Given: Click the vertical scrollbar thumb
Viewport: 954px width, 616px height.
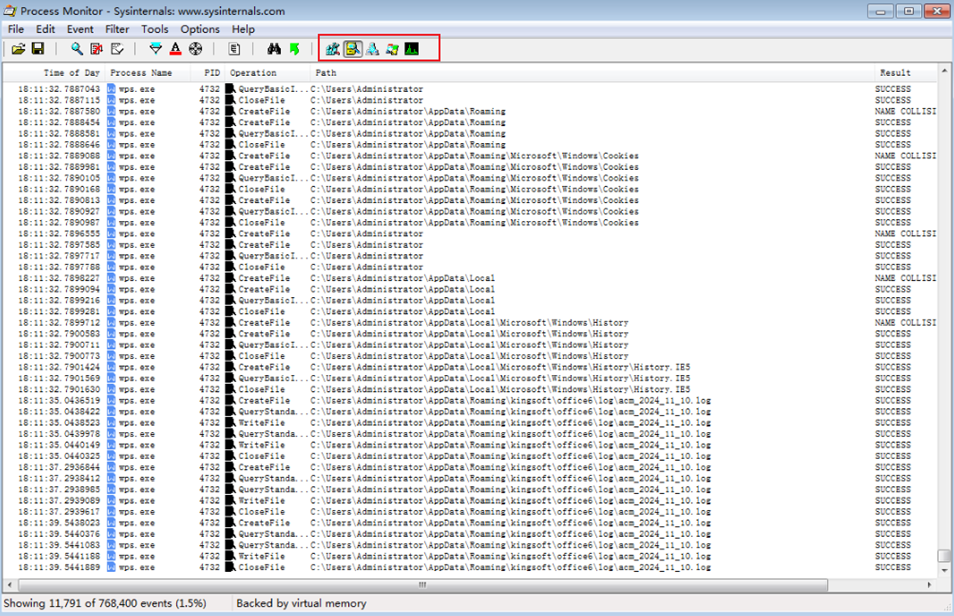Looking at the screenshot, I should [944, 556].
